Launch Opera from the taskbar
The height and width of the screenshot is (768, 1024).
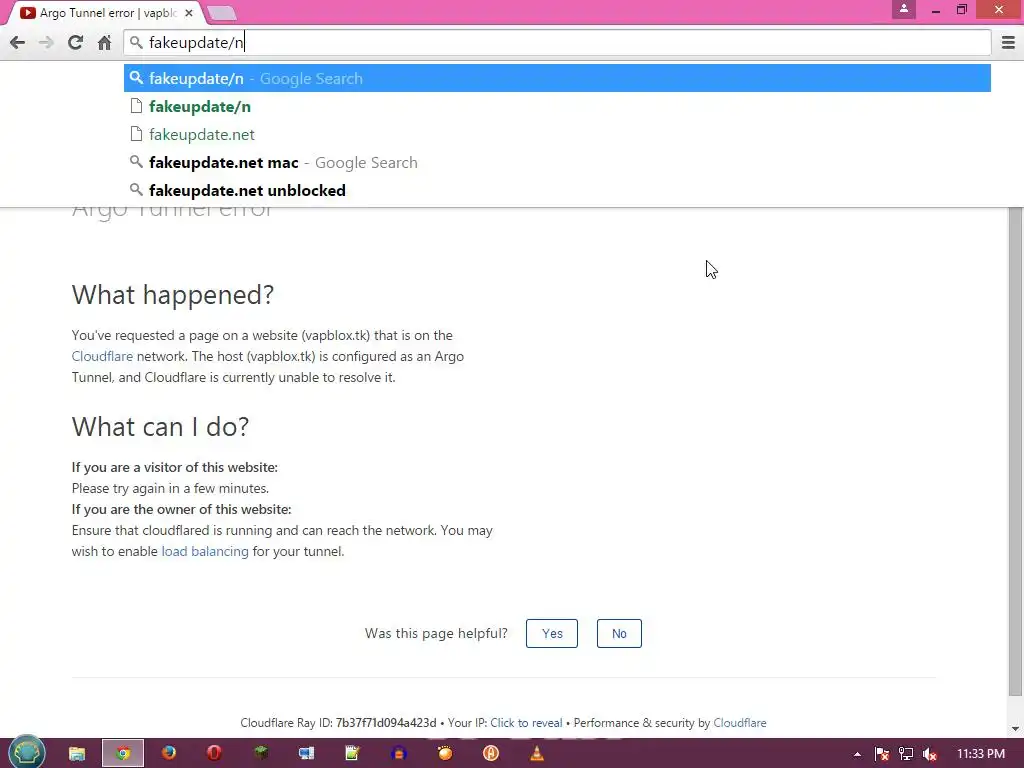point(214,754)
